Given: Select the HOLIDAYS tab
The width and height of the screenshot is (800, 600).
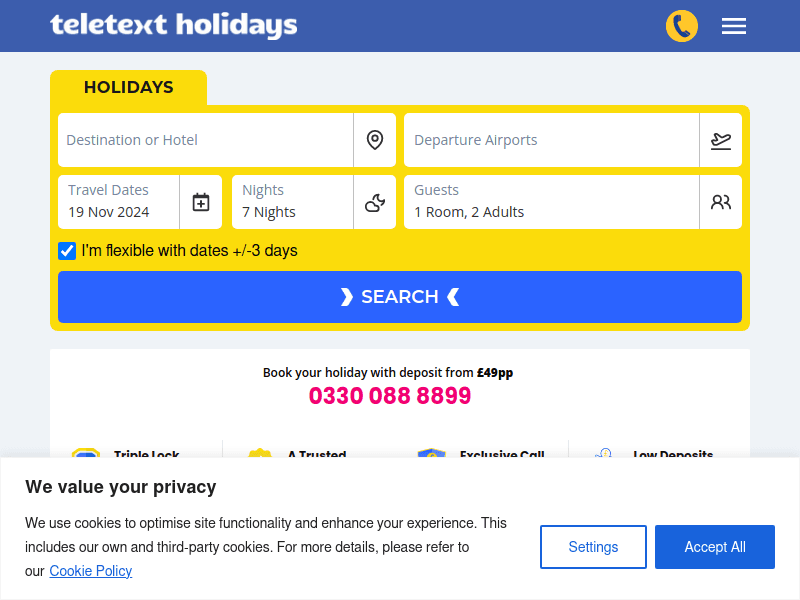Looking at the screenshot, I should coord(128,88).
